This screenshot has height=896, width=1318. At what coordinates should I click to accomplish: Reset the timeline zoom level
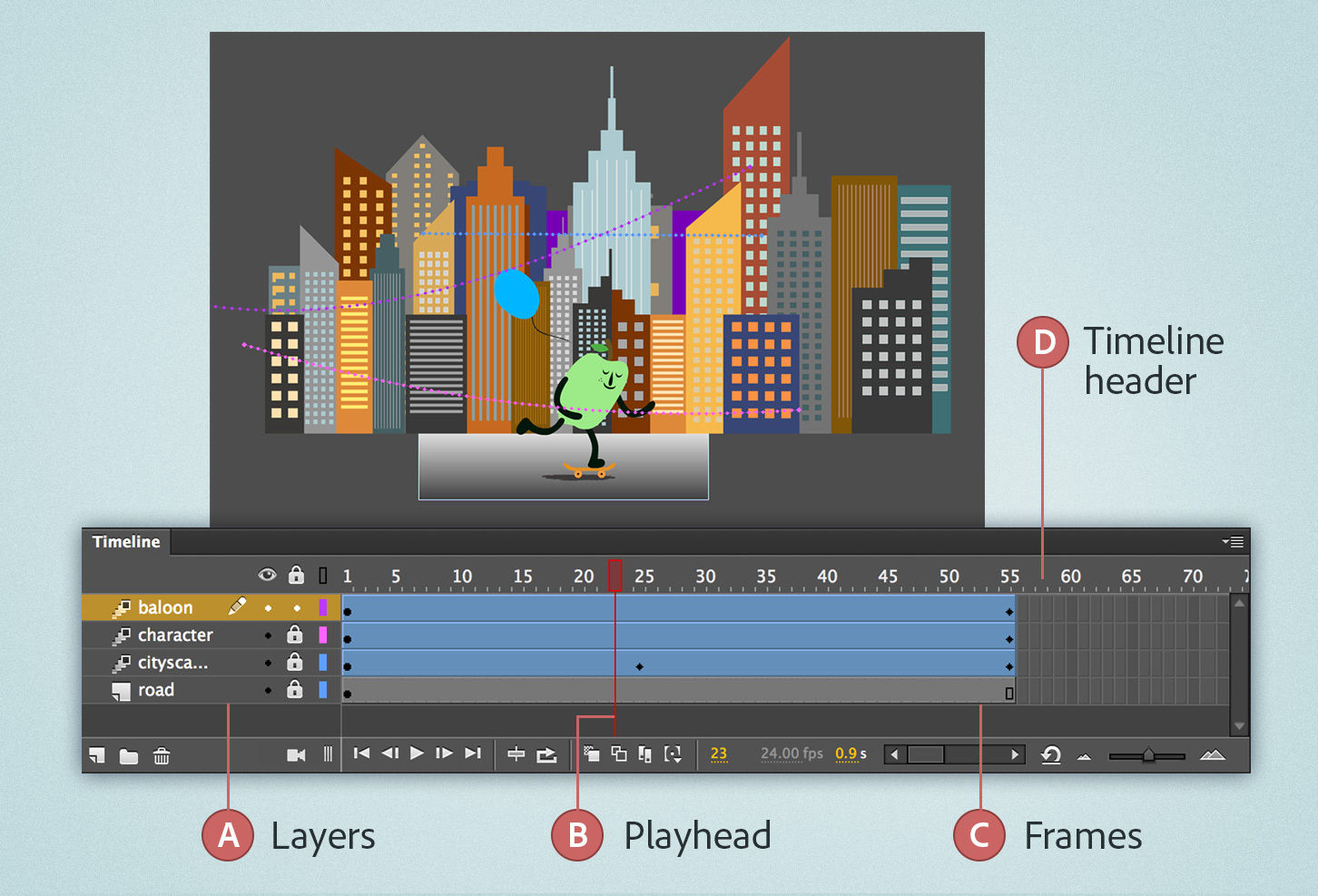coord(1050,754)
